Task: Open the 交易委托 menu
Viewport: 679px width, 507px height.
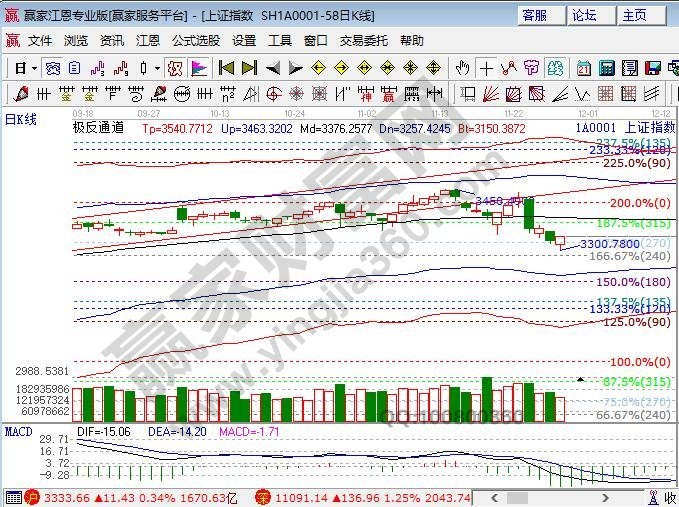Action: [x=363, y=41]
